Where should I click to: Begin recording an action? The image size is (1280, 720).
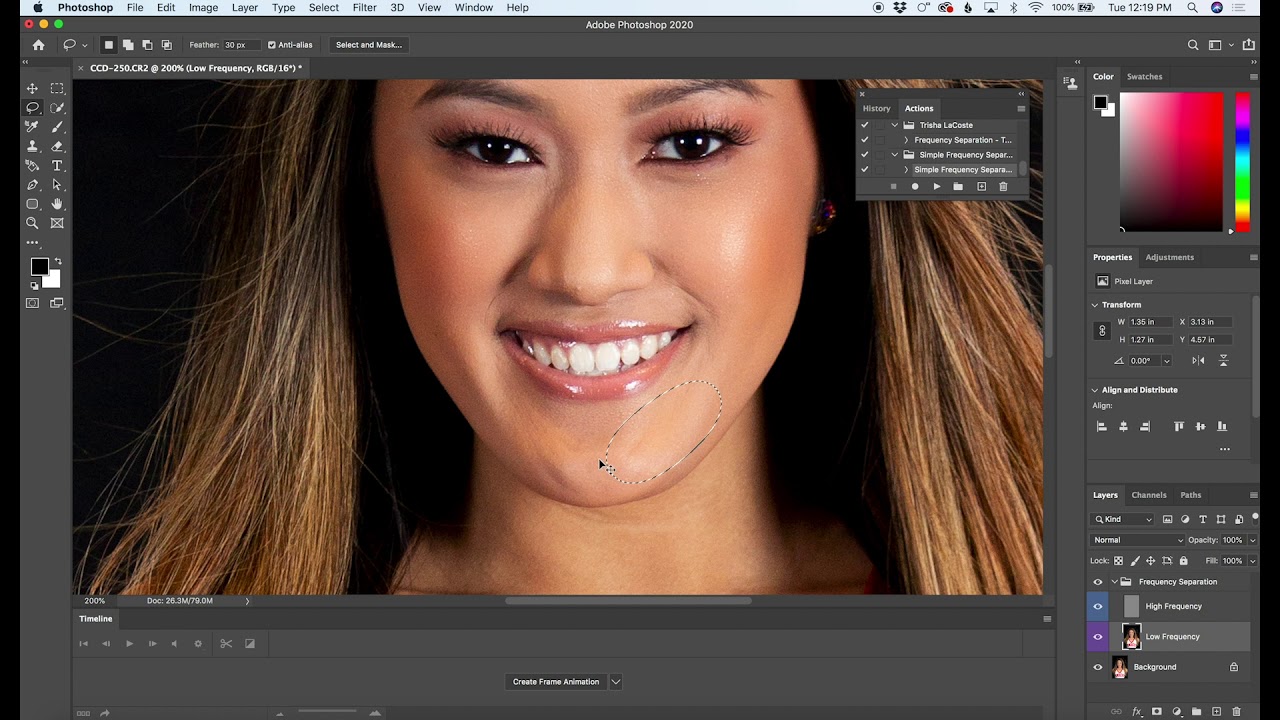coord(915,187)
